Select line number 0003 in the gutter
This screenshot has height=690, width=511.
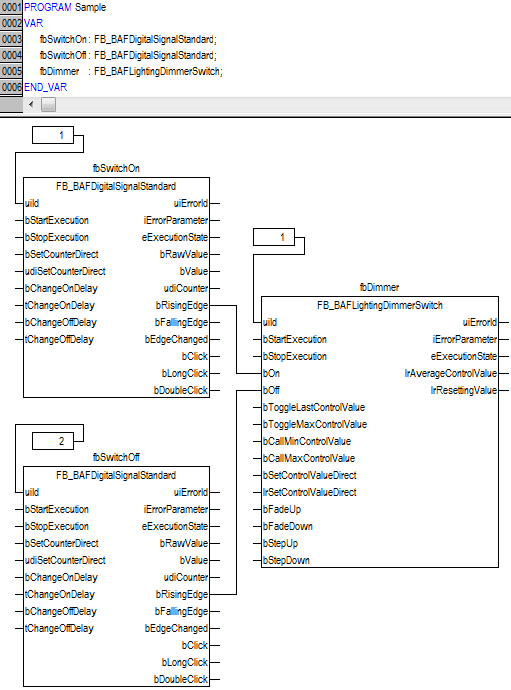click(11, 39)
